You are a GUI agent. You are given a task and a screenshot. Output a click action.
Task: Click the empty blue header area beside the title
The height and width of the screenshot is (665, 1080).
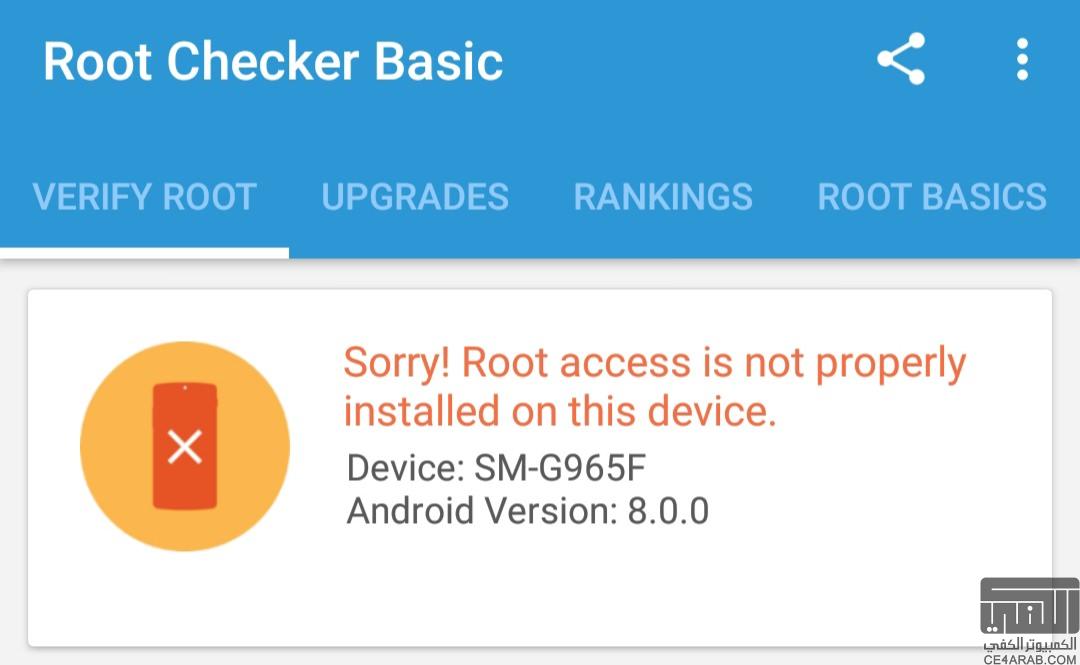(689, 61)
